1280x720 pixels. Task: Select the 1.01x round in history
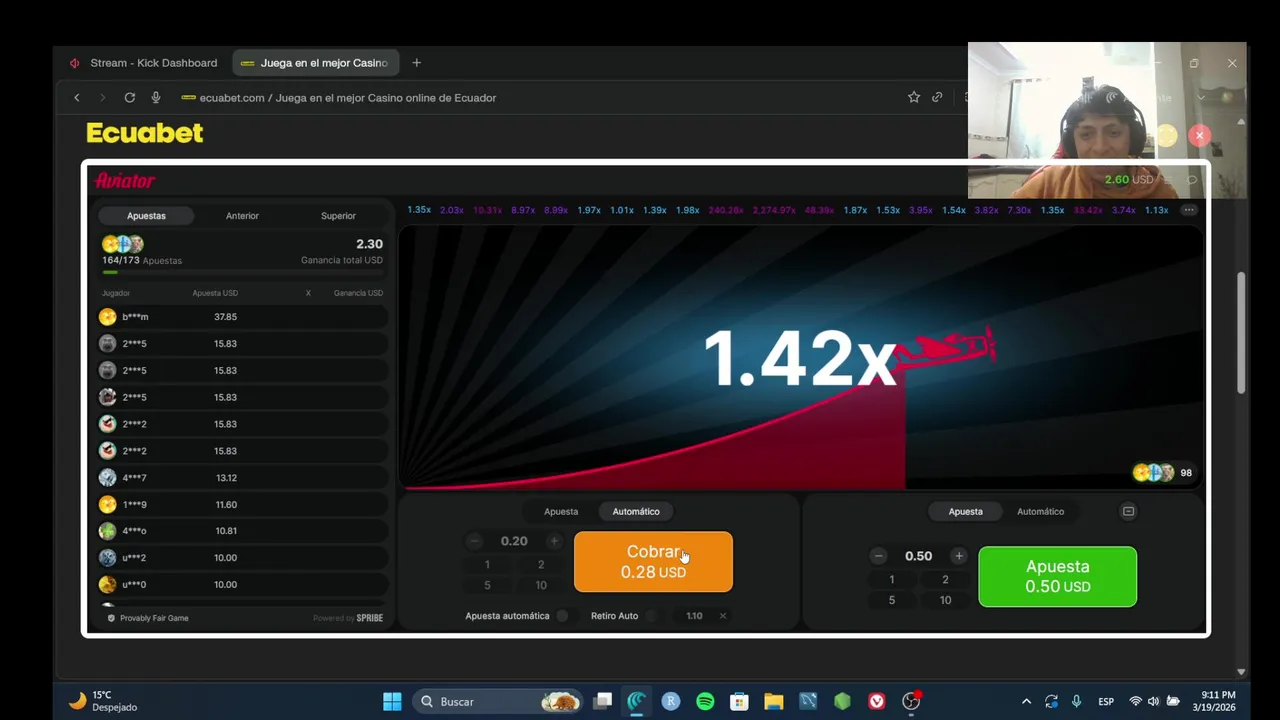[x=621, y=210]
